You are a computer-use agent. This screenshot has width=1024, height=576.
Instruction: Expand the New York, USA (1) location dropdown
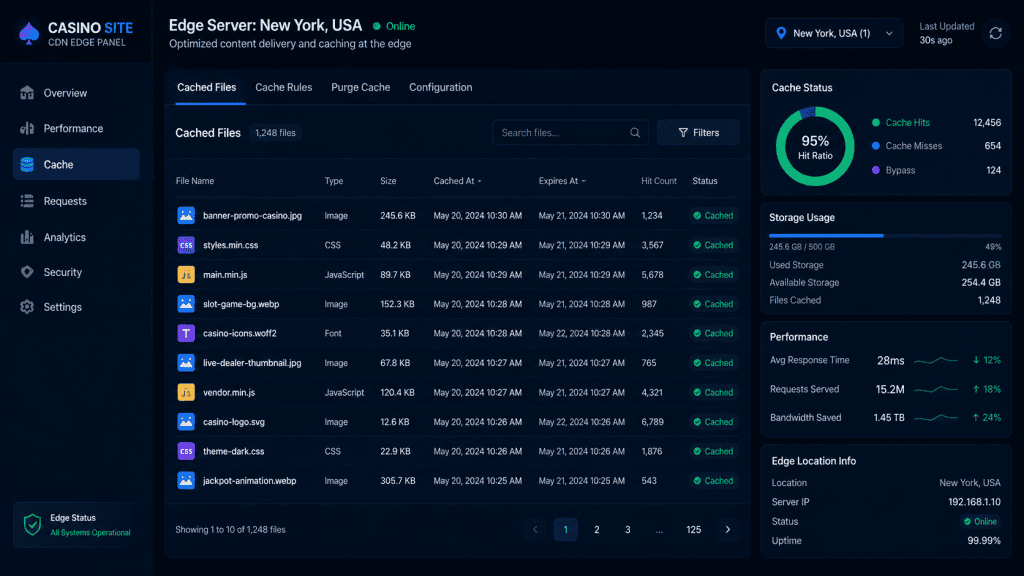click(x=834, y=33)
